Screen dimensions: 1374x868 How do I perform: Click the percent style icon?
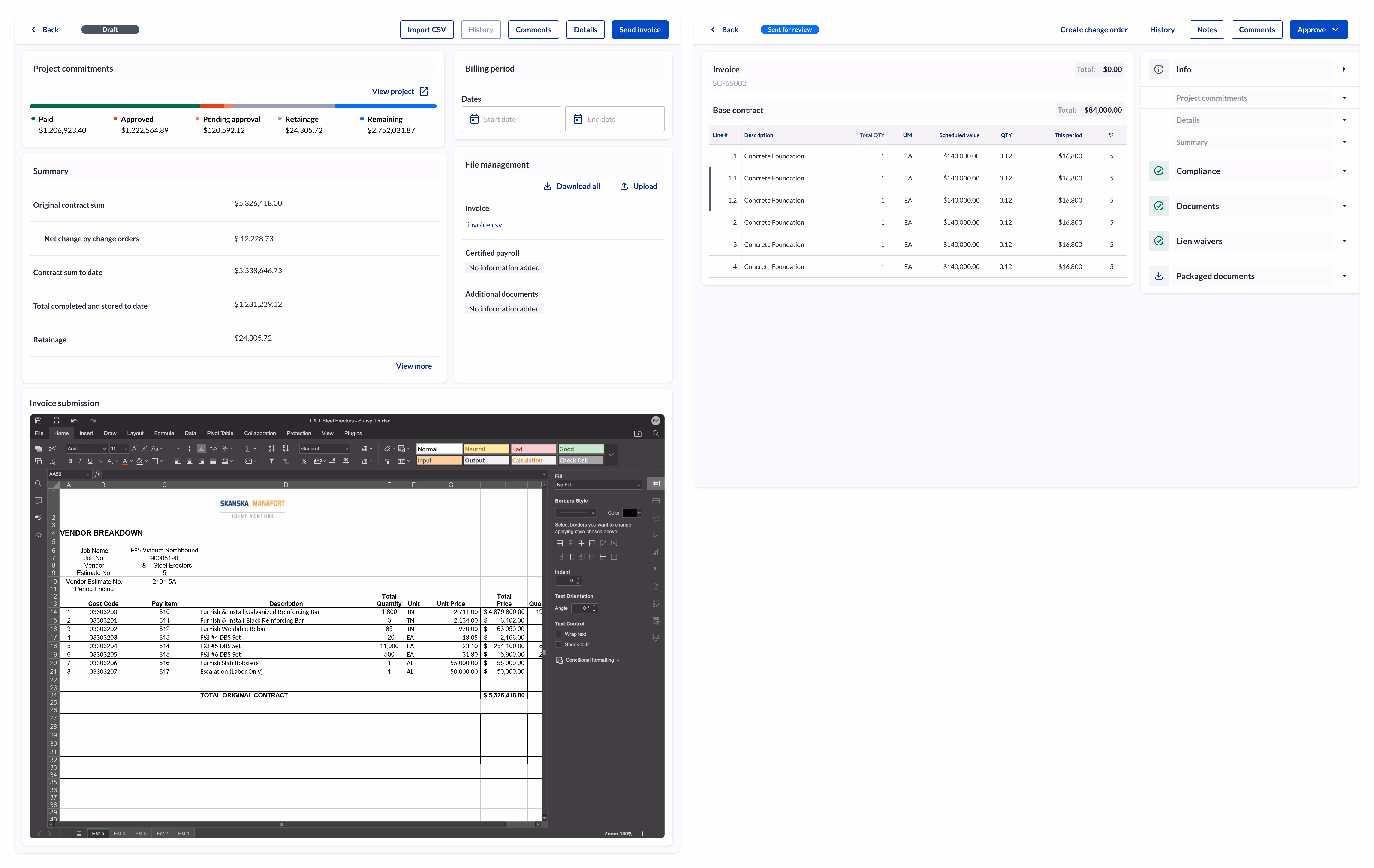coord(304,461)
